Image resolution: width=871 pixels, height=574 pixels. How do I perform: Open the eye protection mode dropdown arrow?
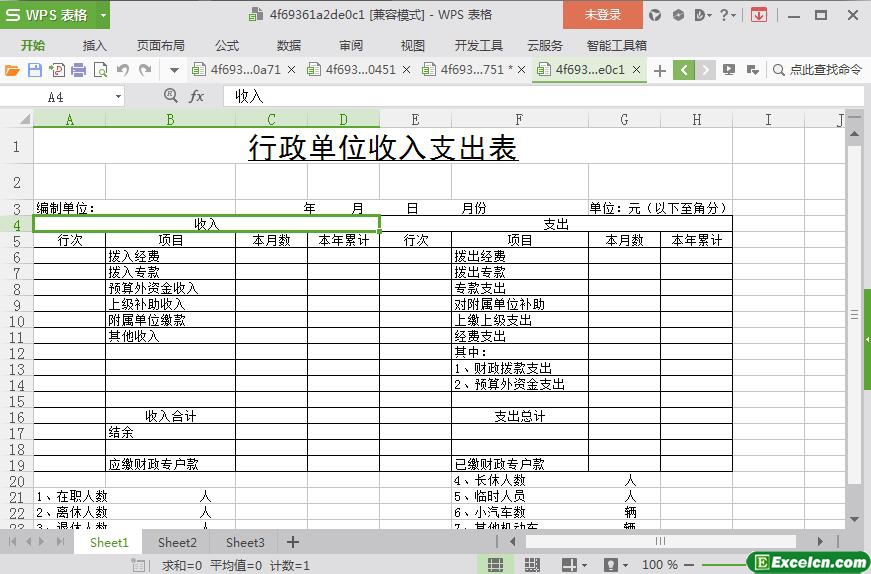tap(626, 566)
